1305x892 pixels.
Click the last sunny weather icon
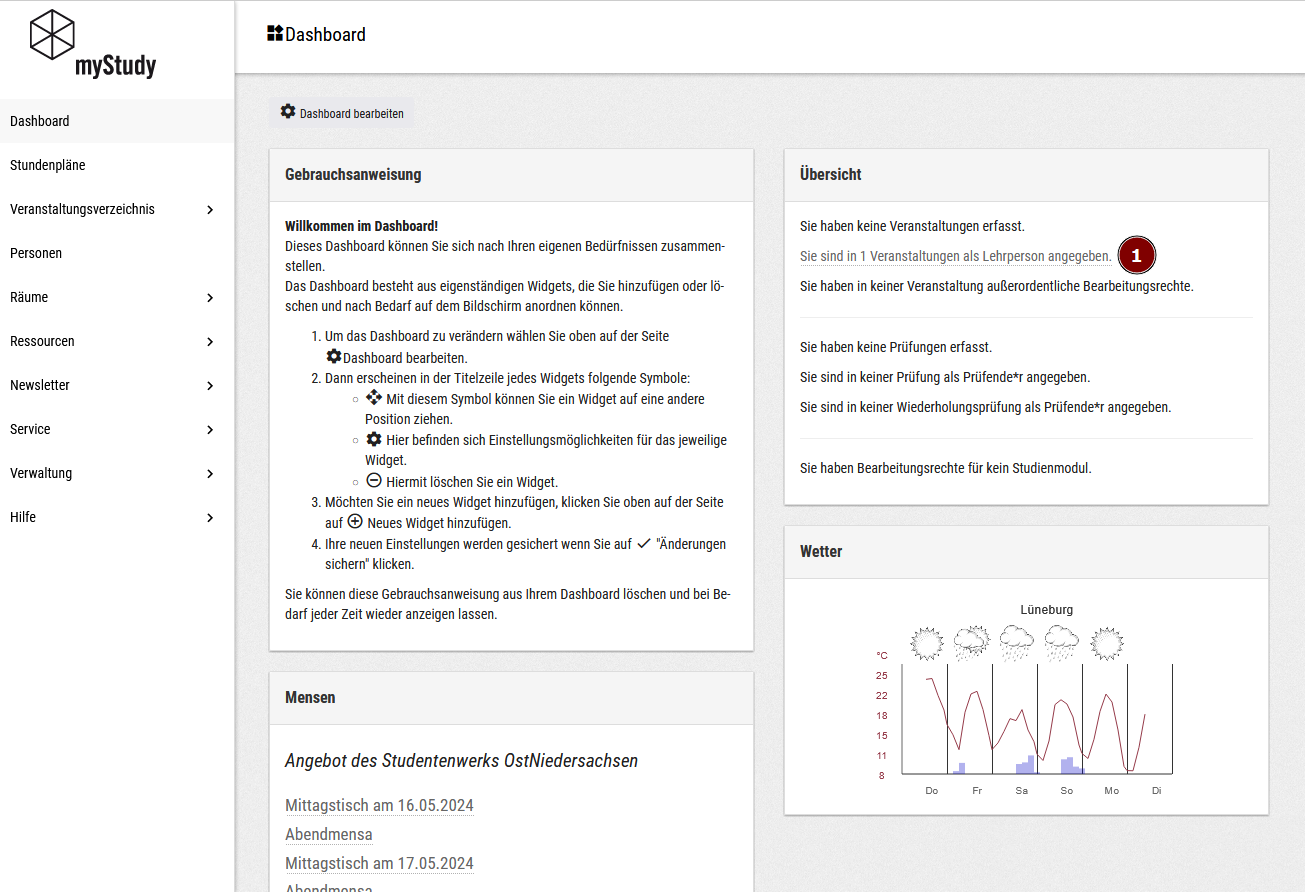(1107, 643)
